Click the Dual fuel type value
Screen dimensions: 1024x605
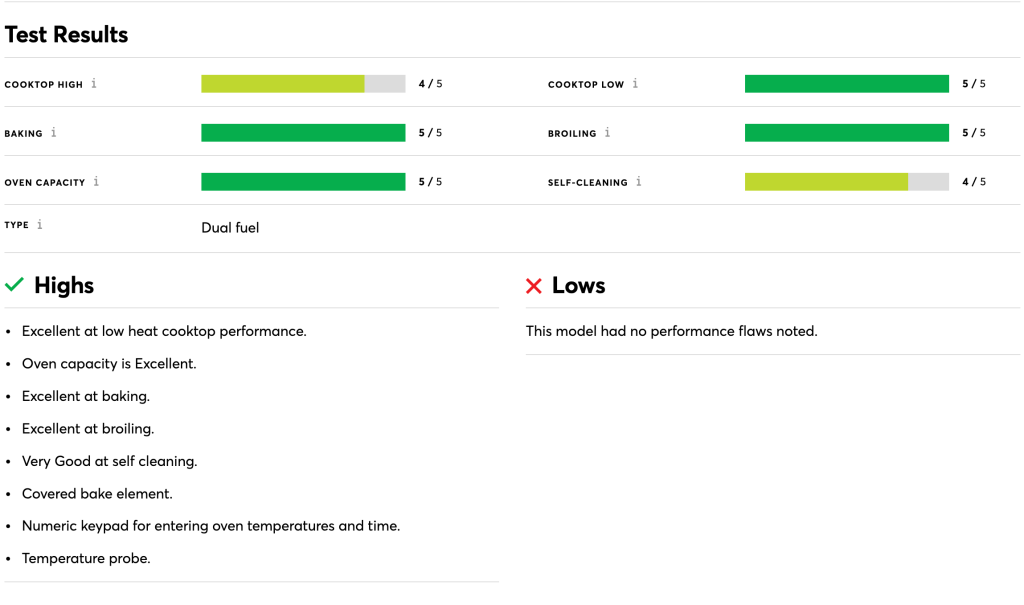coord(230,228)
